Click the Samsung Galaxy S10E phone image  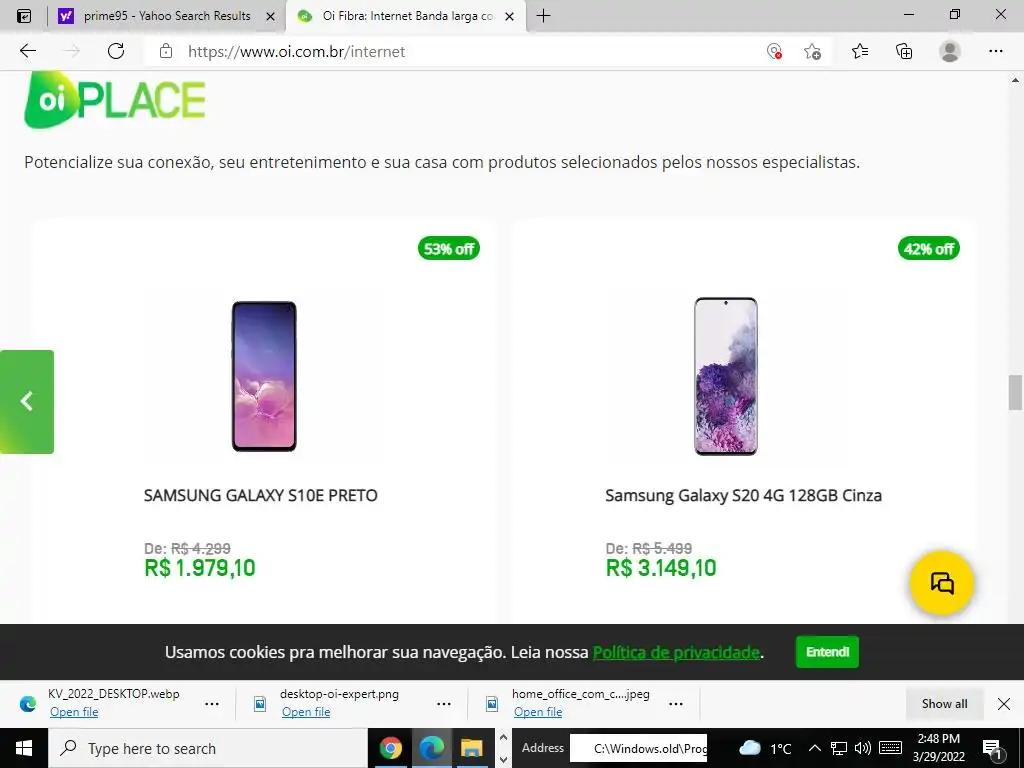[264, 376]
